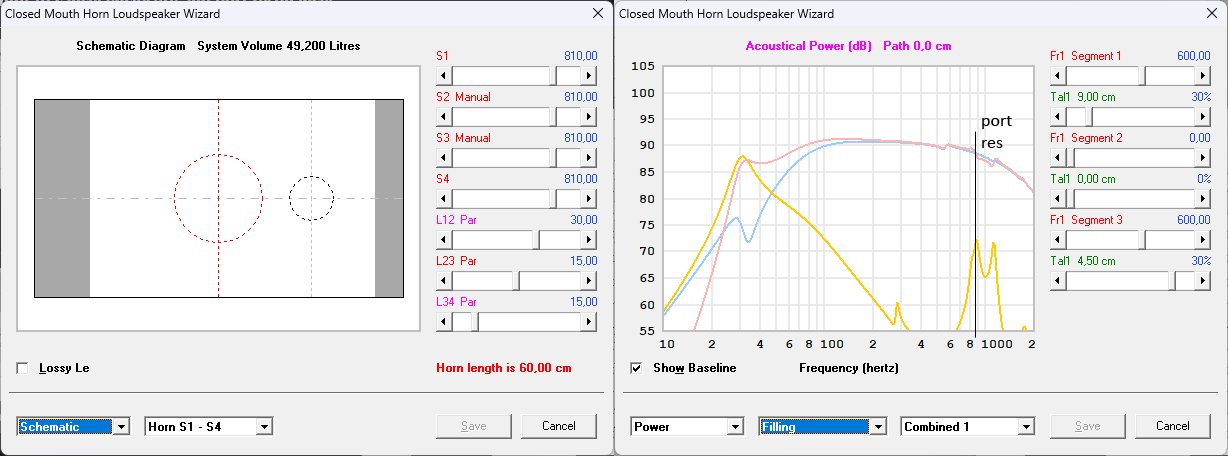This screenshot has height=456, width=1228.
Task: Uncheck the Show Baseline checkbox
Action: tap(636, 368)
